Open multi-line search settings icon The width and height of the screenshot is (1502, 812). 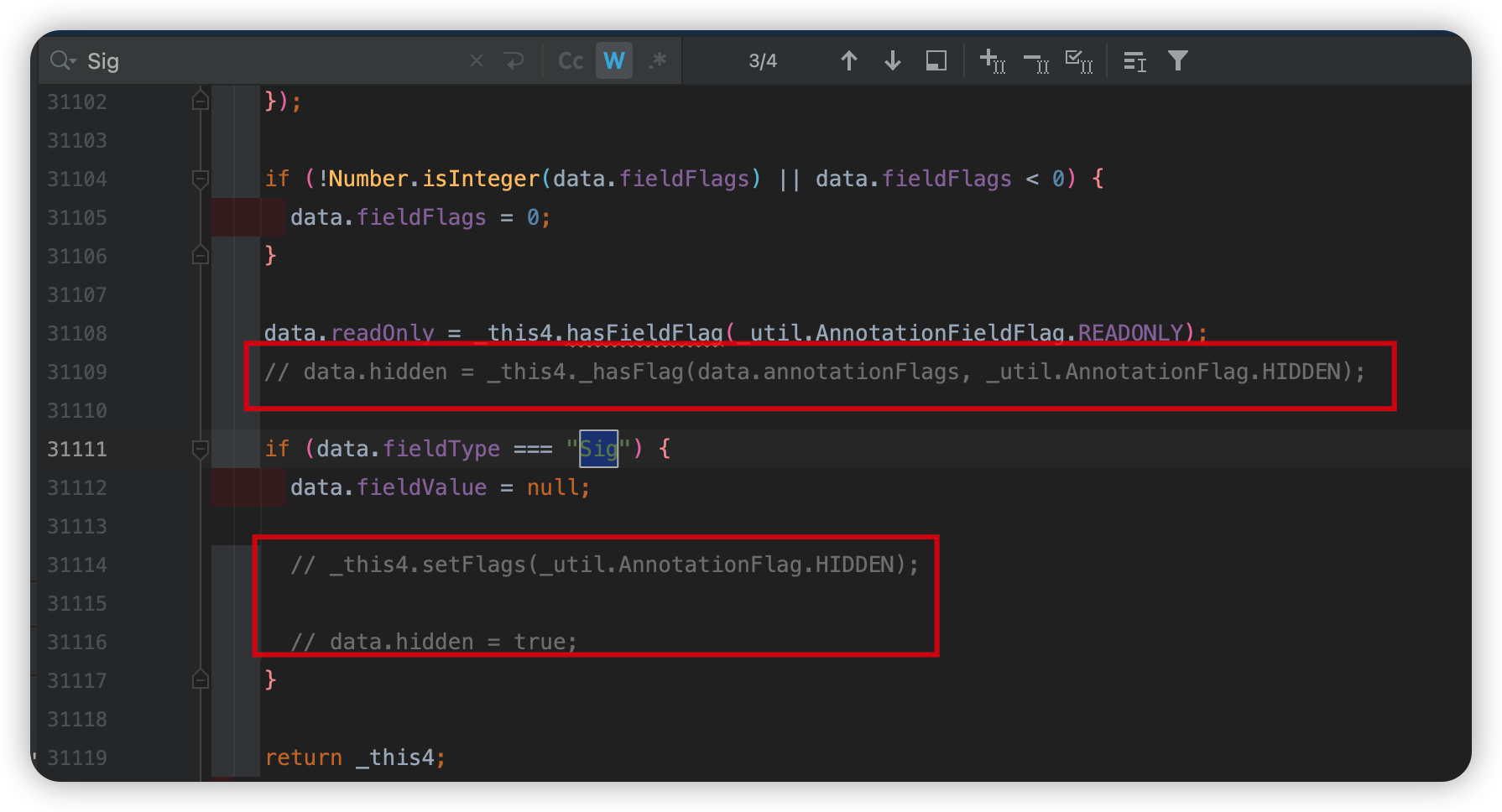(1134, 61)
